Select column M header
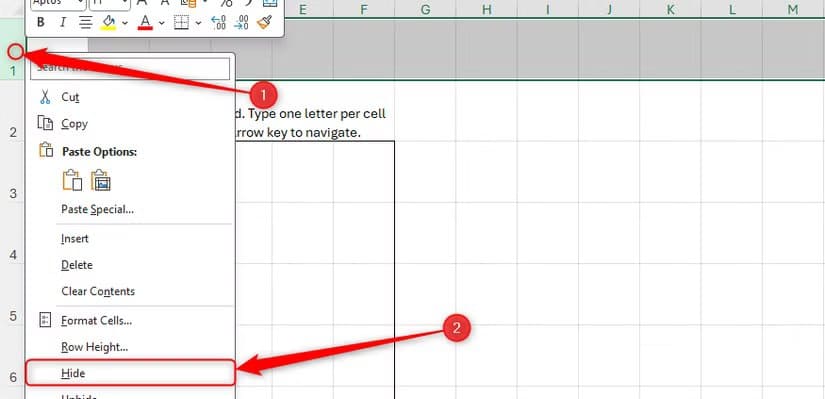The image size is (825, 399). (x=793, y=9)
